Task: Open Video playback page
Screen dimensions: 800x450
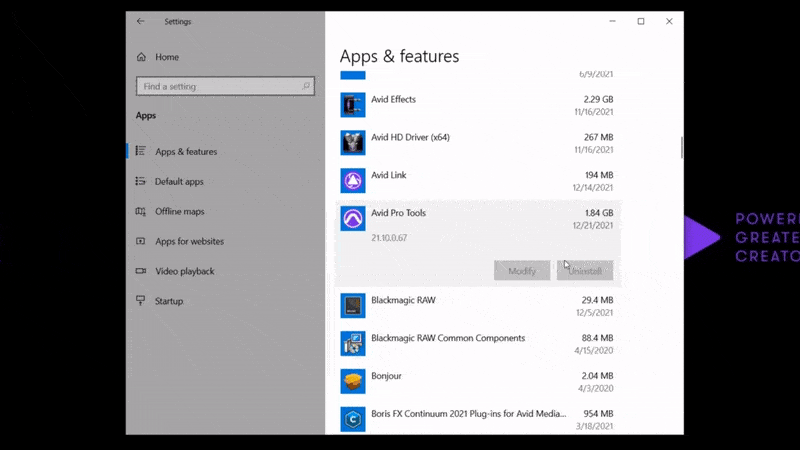Action: 185,271
